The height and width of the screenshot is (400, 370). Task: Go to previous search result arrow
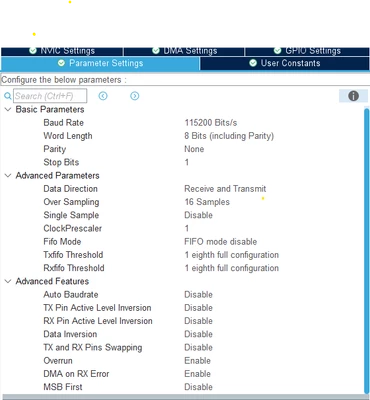(103, 96)
